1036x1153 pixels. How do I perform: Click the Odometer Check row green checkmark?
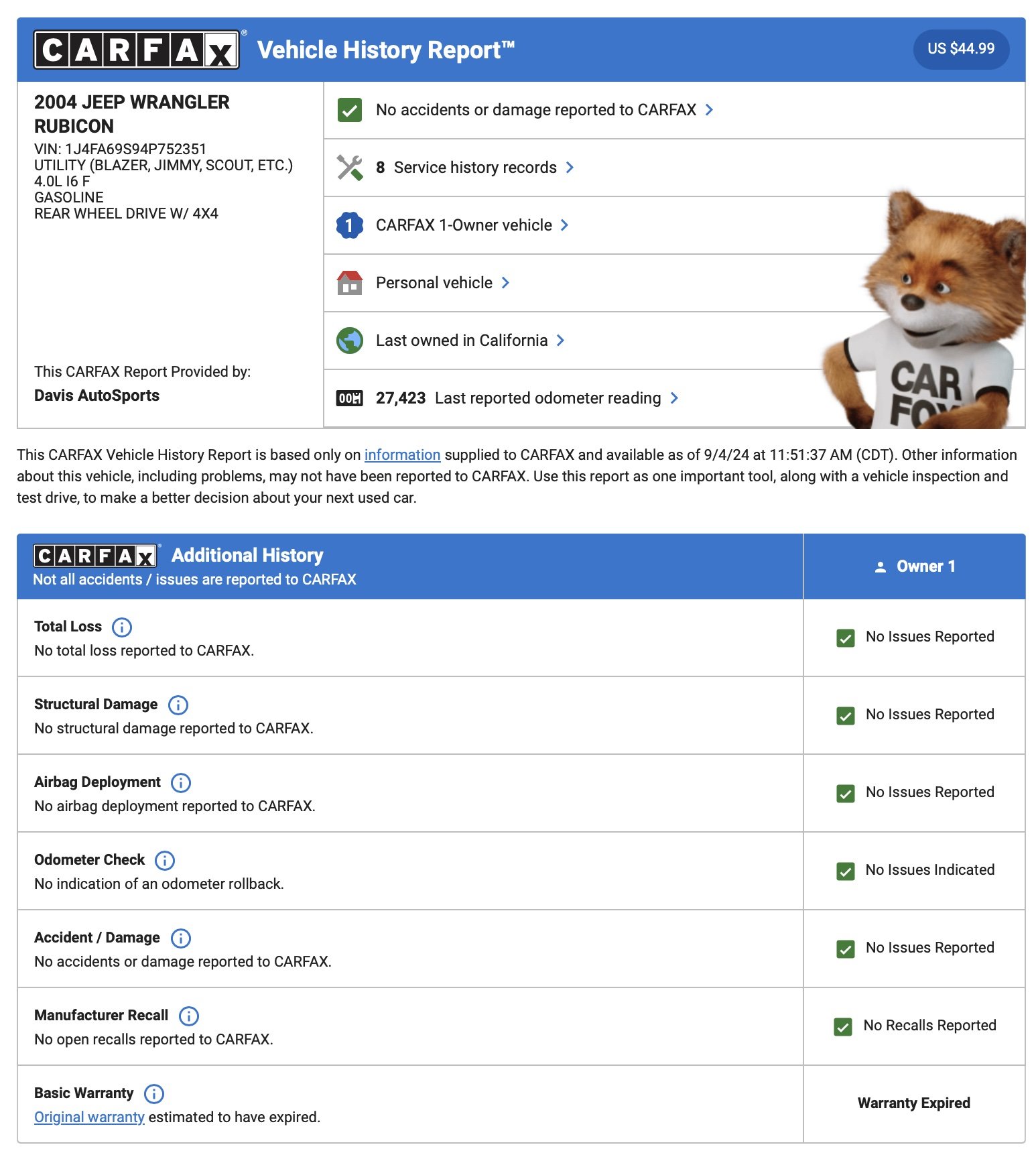coord(846,871)
